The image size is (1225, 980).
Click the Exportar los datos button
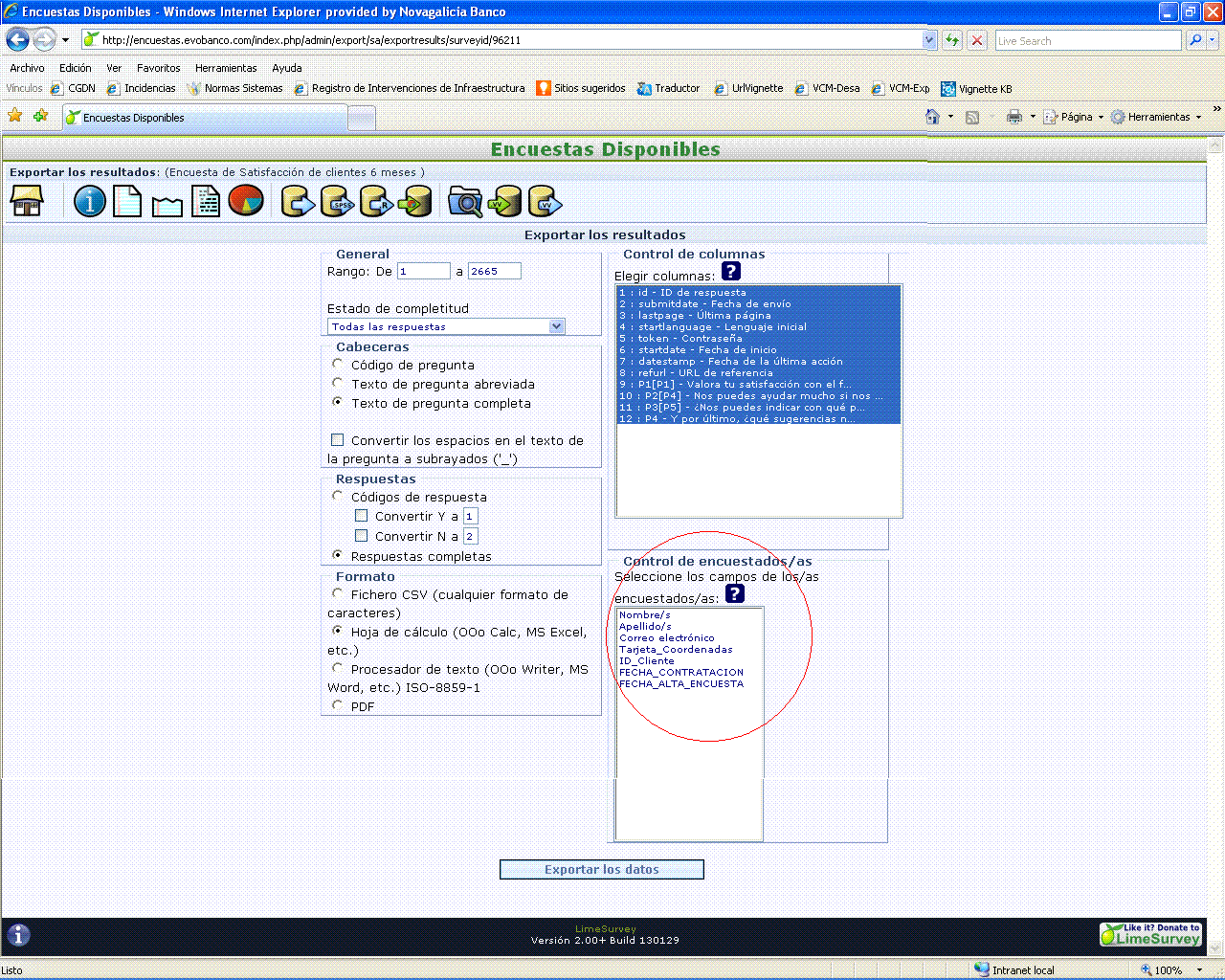601,869
